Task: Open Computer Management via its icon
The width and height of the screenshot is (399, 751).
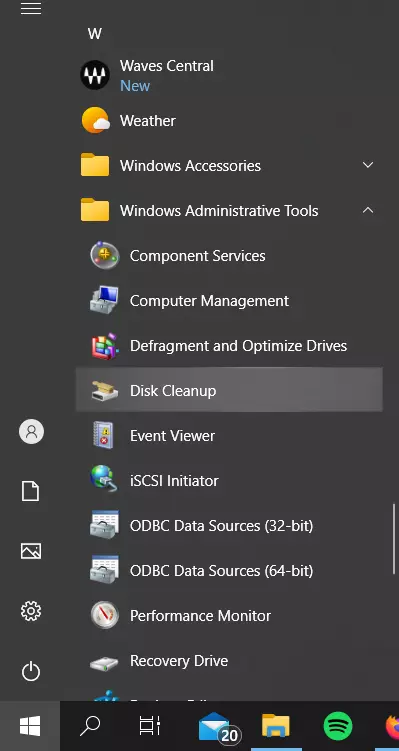Action: coord(104,300)
